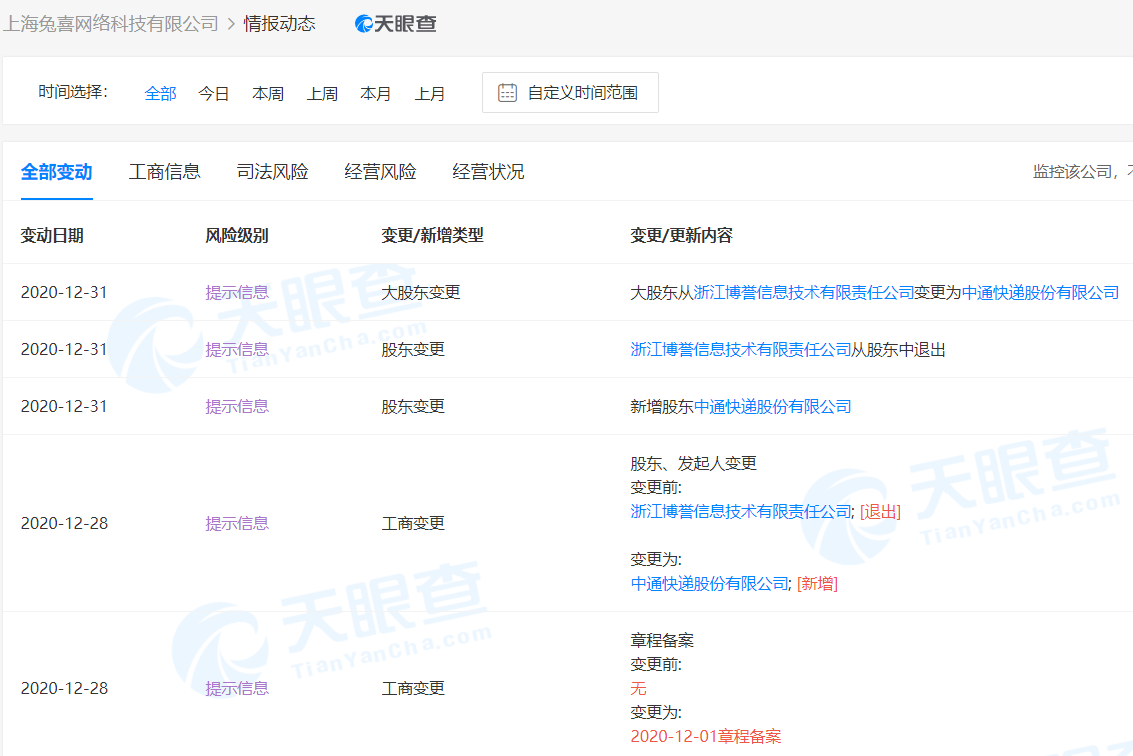1133x756 pixels.
Task: Click the 2020-12-01章程备案 red text
Action: point(706,736)
